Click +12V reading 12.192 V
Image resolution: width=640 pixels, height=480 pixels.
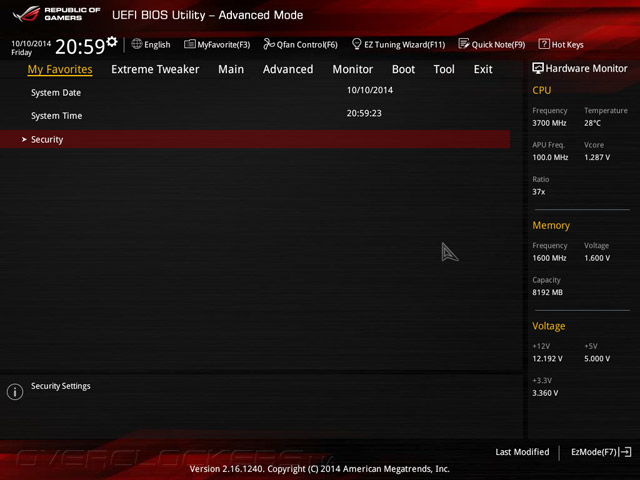[x=547, y=358]
